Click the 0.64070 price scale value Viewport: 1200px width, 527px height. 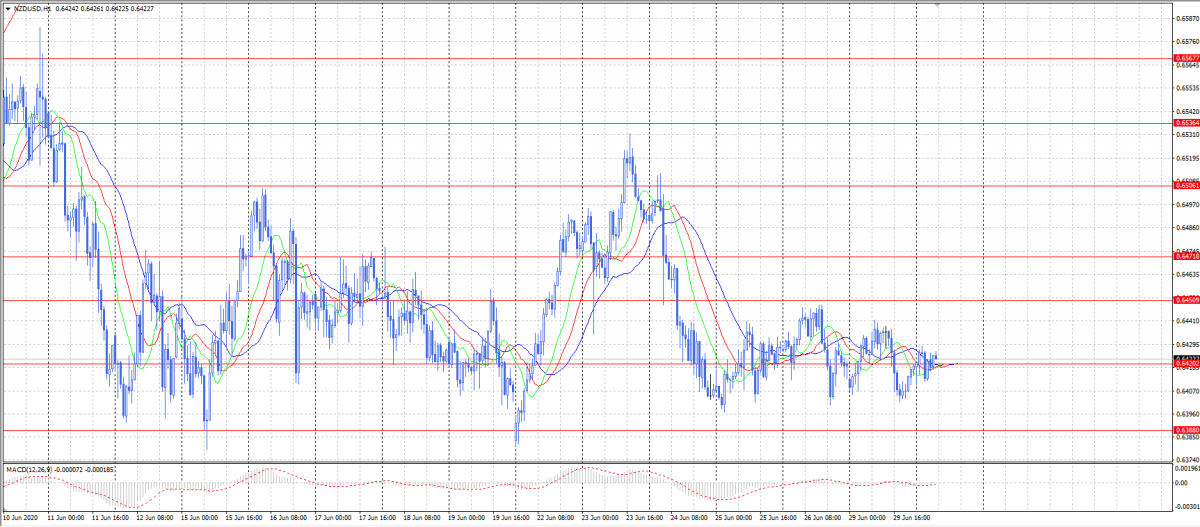[x=1187, y=391]
